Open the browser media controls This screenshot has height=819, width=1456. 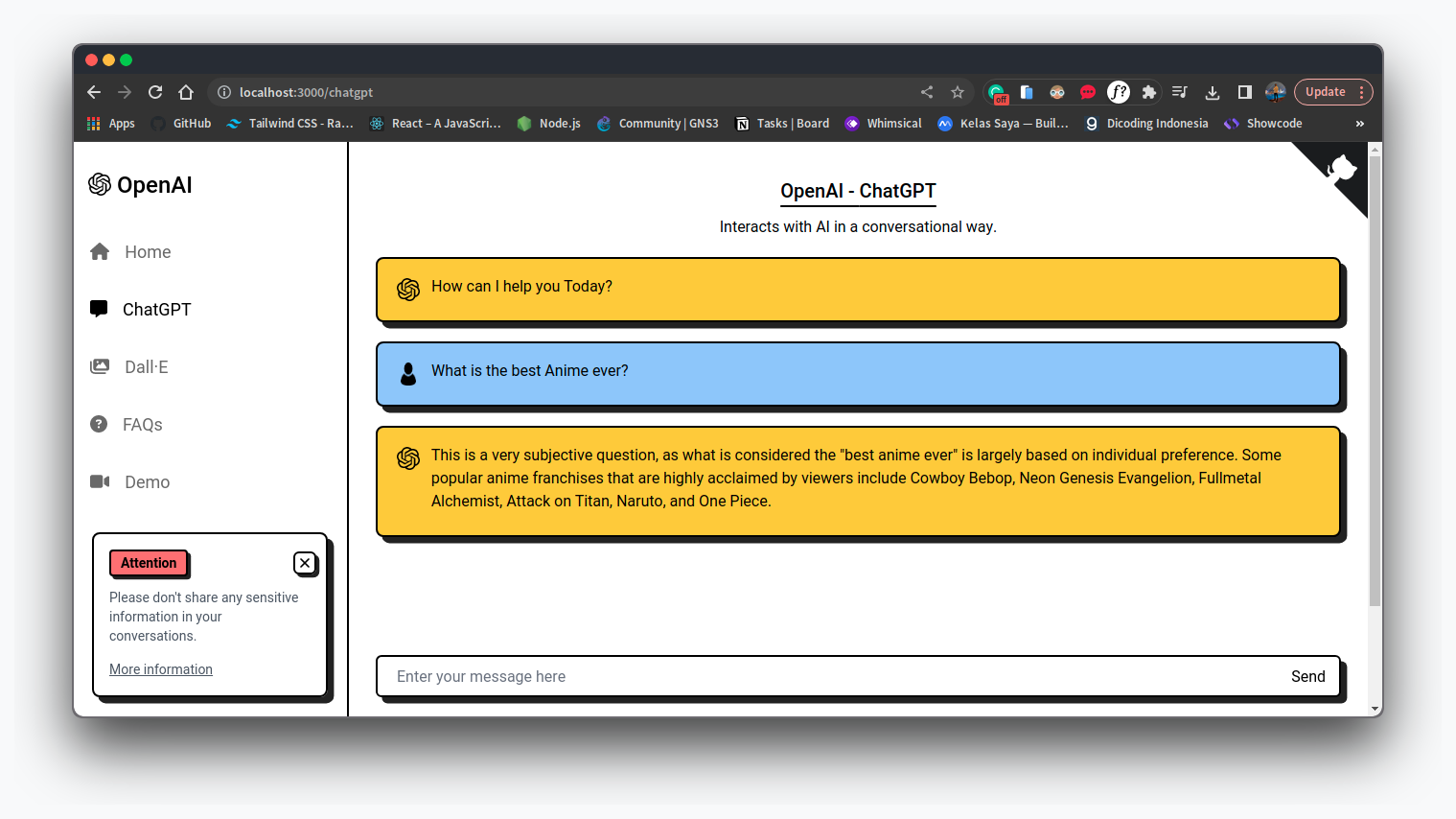[1180, 92]
